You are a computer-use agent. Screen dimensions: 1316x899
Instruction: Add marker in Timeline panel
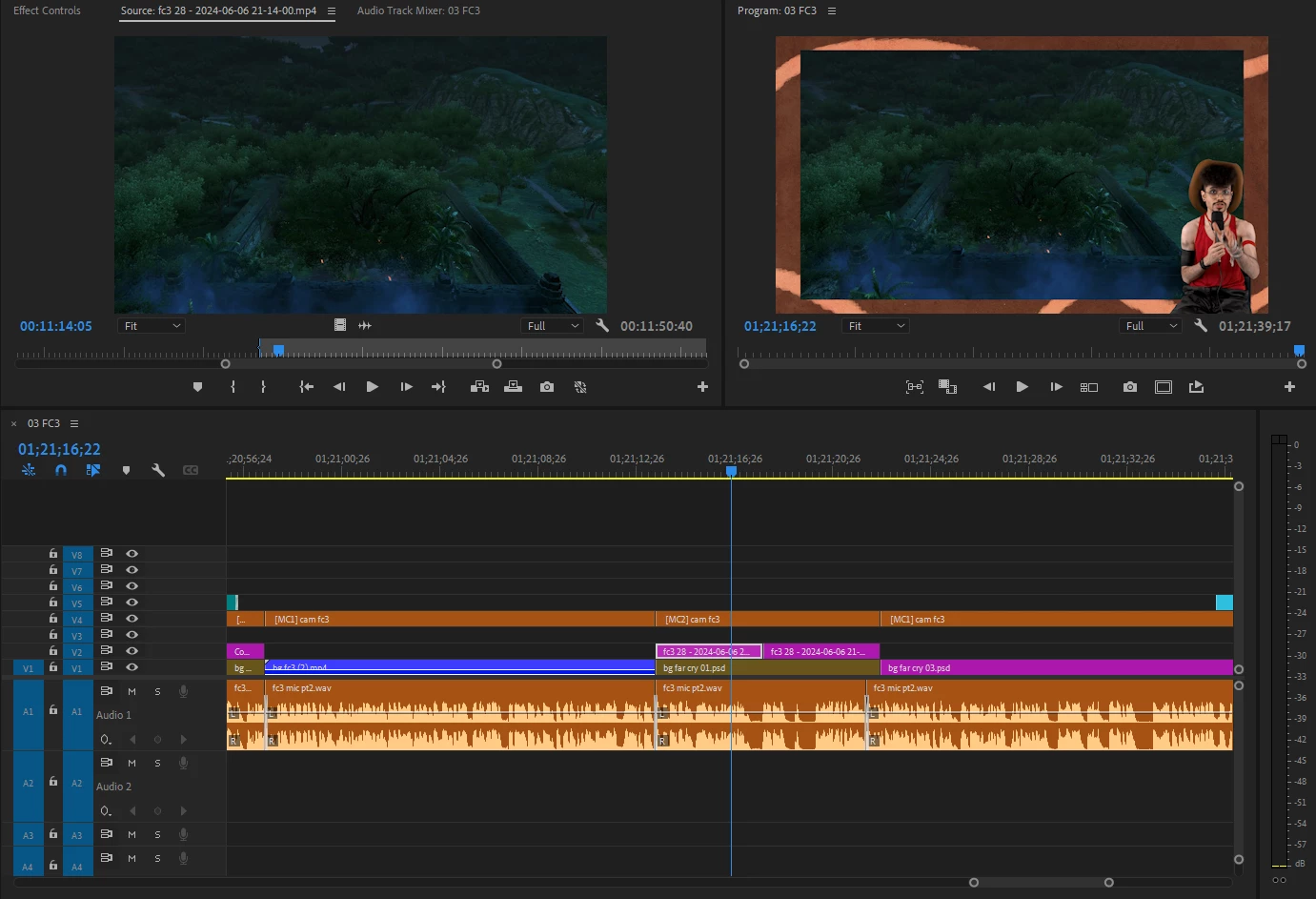(126, 470)
